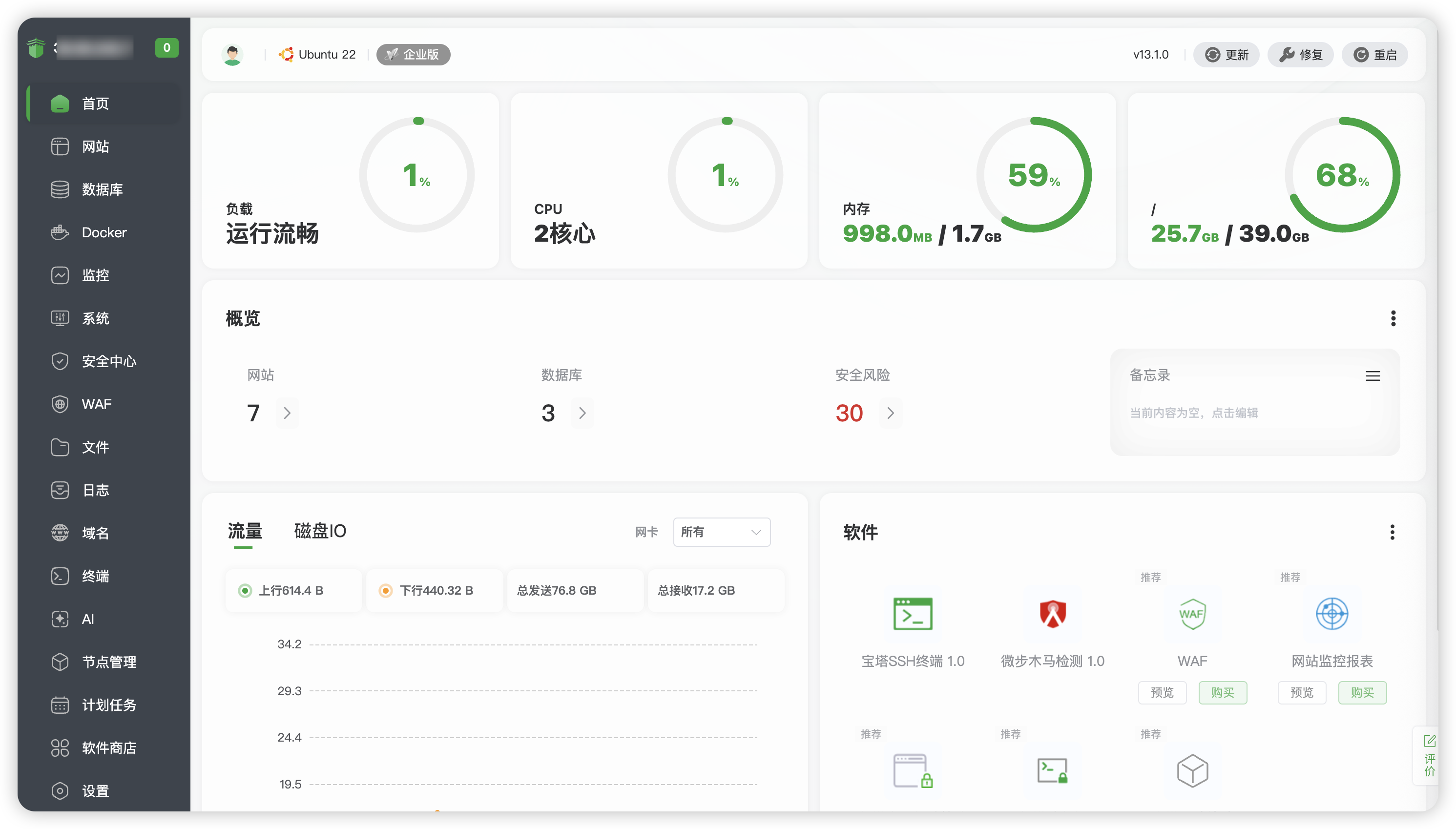This screenshot has width=1456, height=829.
Task: Open the 网卡 所有 dropdown
Action: [x=722, y=532]
